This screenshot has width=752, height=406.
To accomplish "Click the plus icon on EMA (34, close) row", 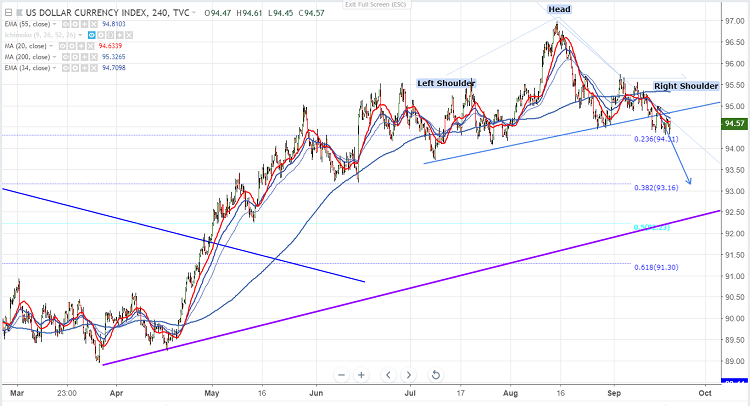I will pyautogui.click(x=84, y=68).
